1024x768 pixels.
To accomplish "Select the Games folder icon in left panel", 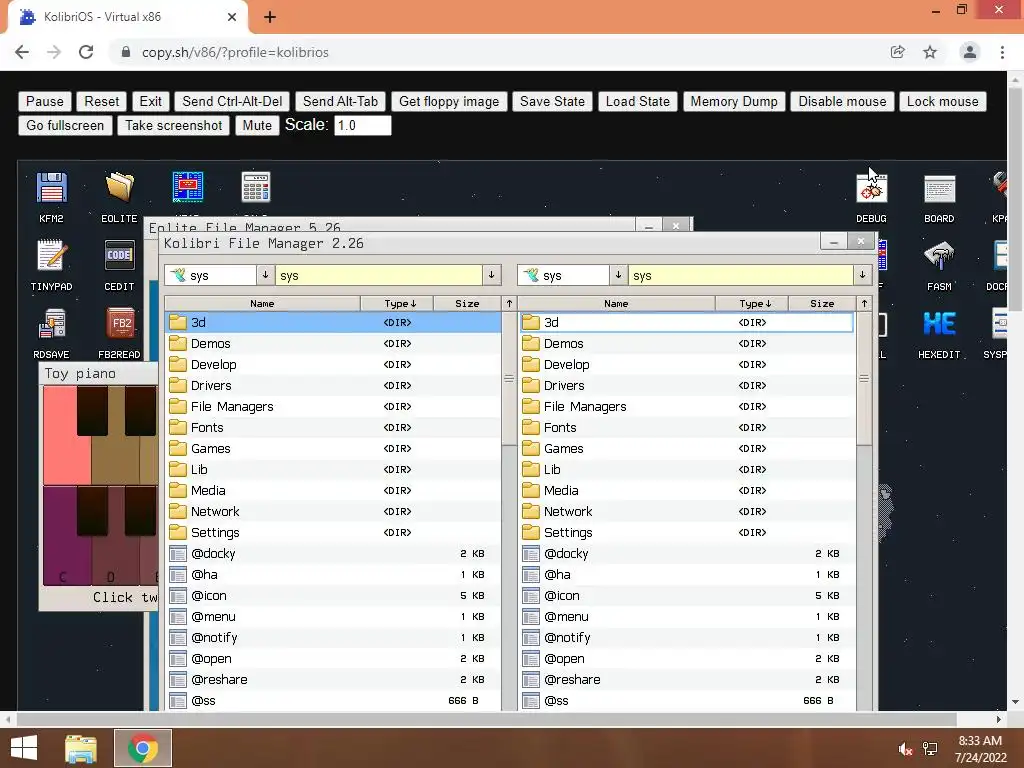I will (178, 448).
